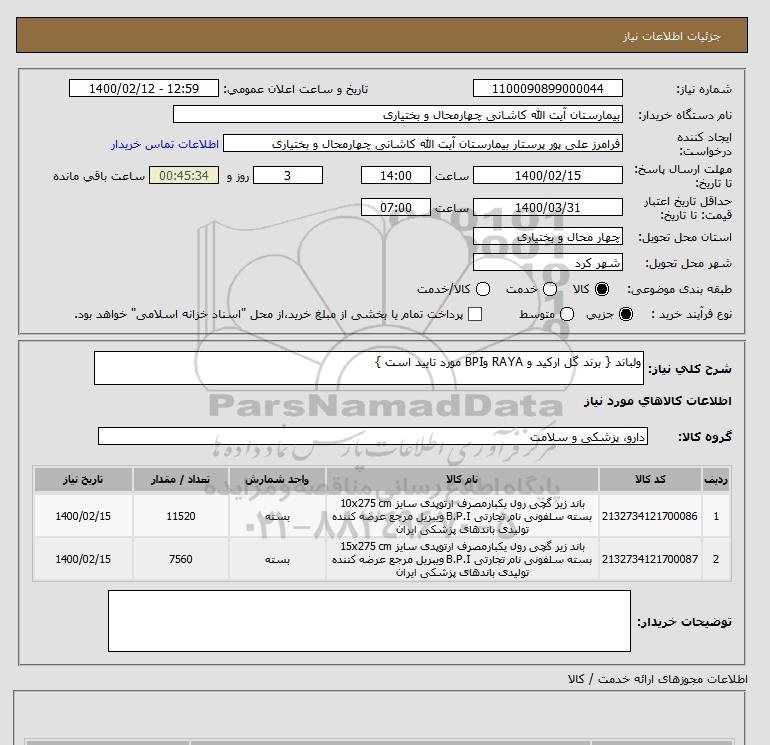The width and height of the screenshot is (770, 745).
Task: Click response deadline time 14:00 field
Action: click(396, 175)
